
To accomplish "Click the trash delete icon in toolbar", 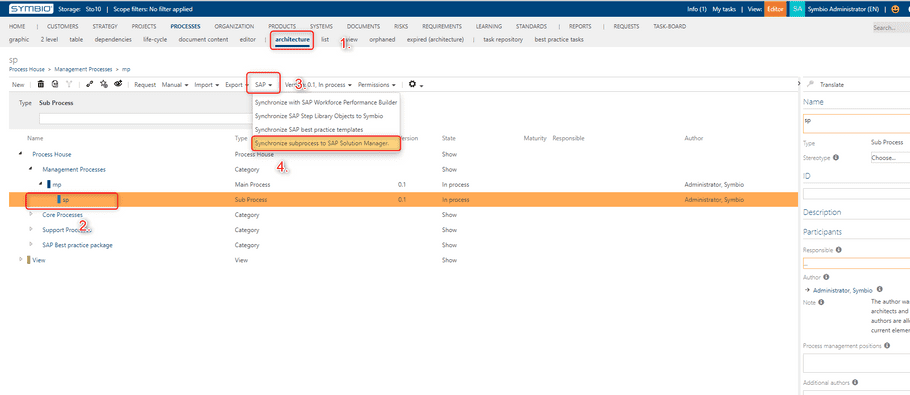I will pyautogui.click(x=41, y=84).
